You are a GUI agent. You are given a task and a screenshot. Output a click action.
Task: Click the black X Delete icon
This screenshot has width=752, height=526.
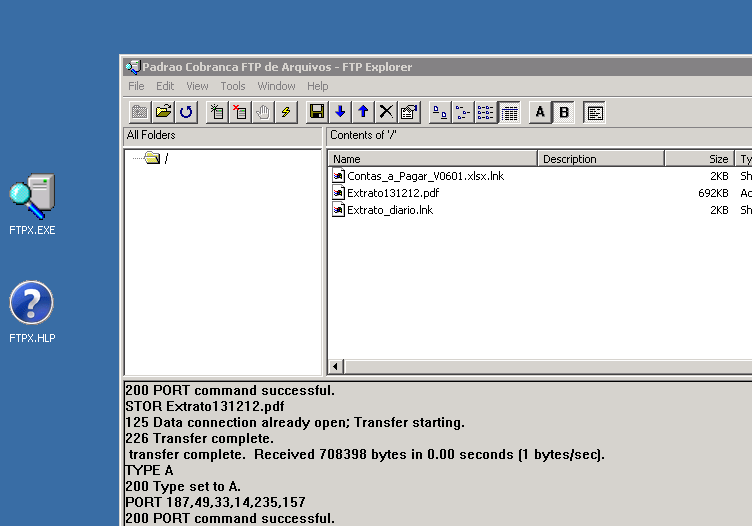386,112
